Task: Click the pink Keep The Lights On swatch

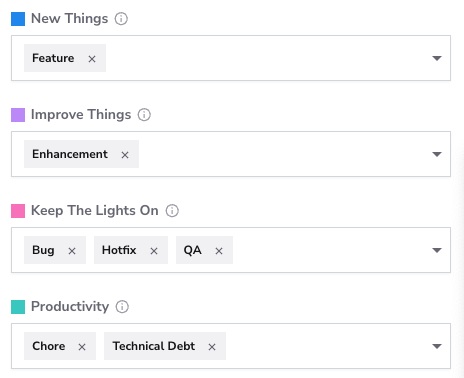Action: point(18,211)
